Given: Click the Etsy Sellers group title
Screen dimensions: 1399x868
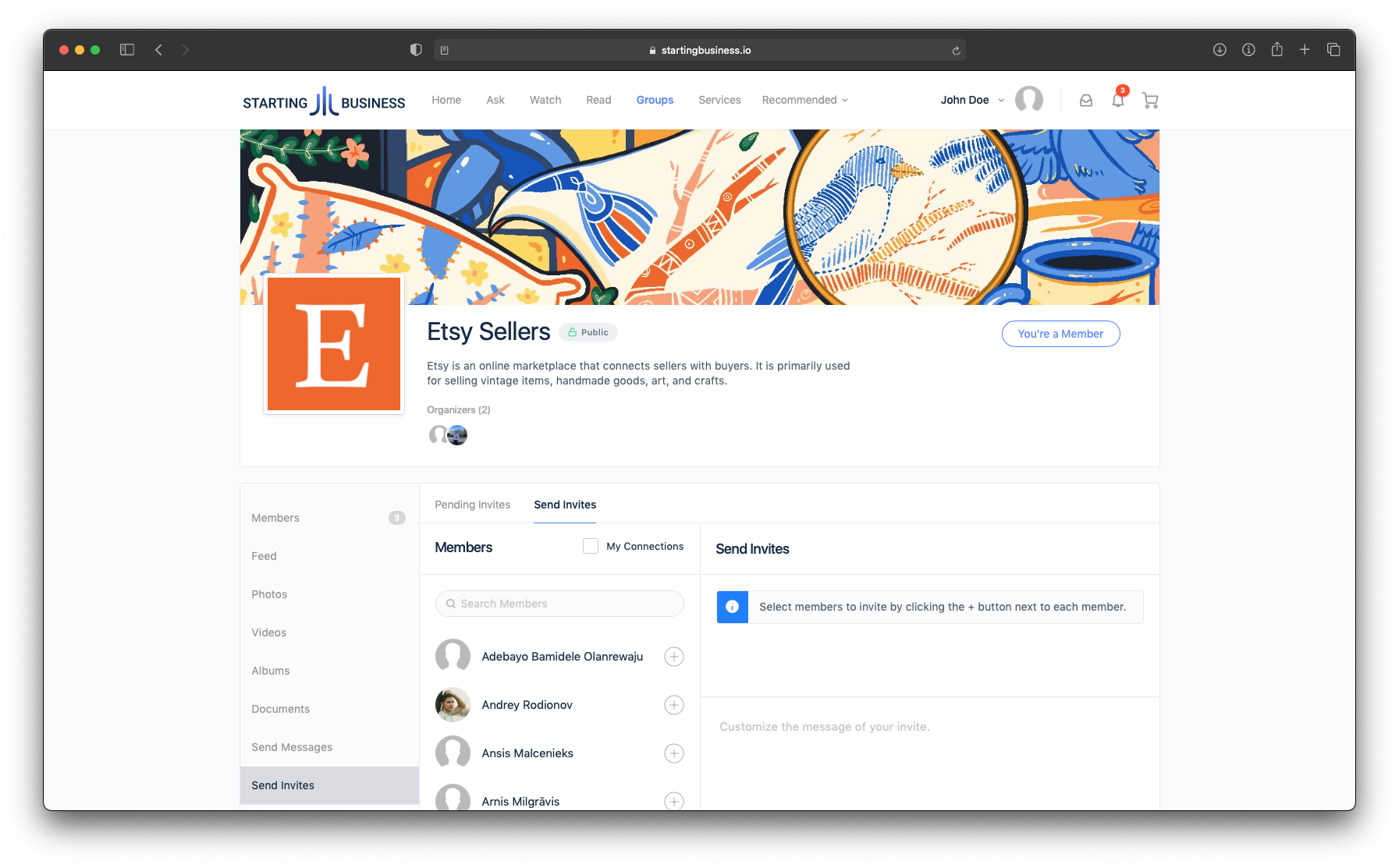Looking at the screenshot, I should [x=488, y=331].
